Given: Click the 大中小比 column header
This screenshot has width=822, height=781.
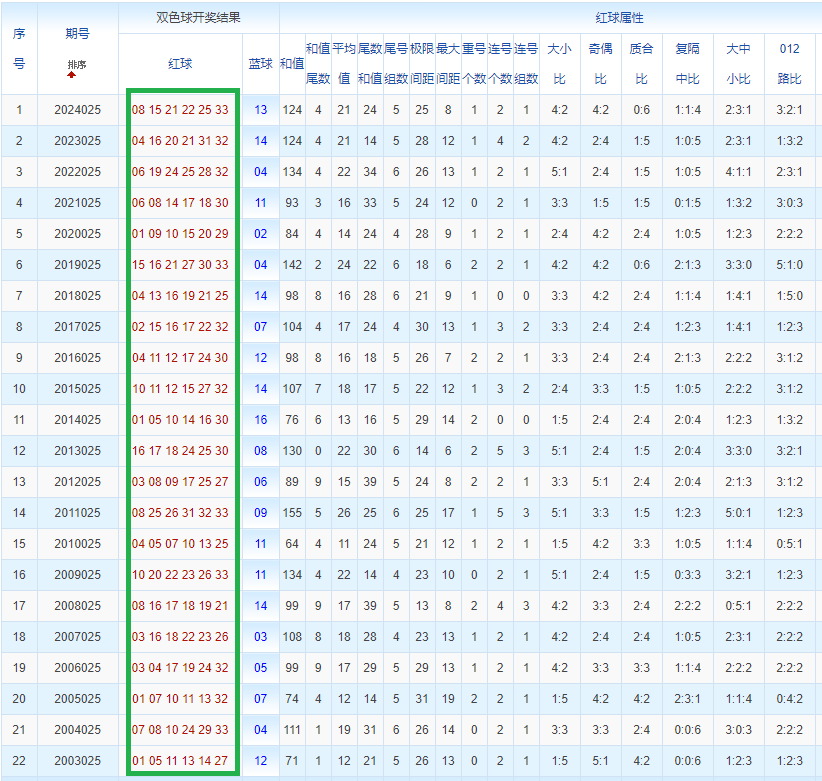Looking at the screenshot, I should (x=738, y=63).
